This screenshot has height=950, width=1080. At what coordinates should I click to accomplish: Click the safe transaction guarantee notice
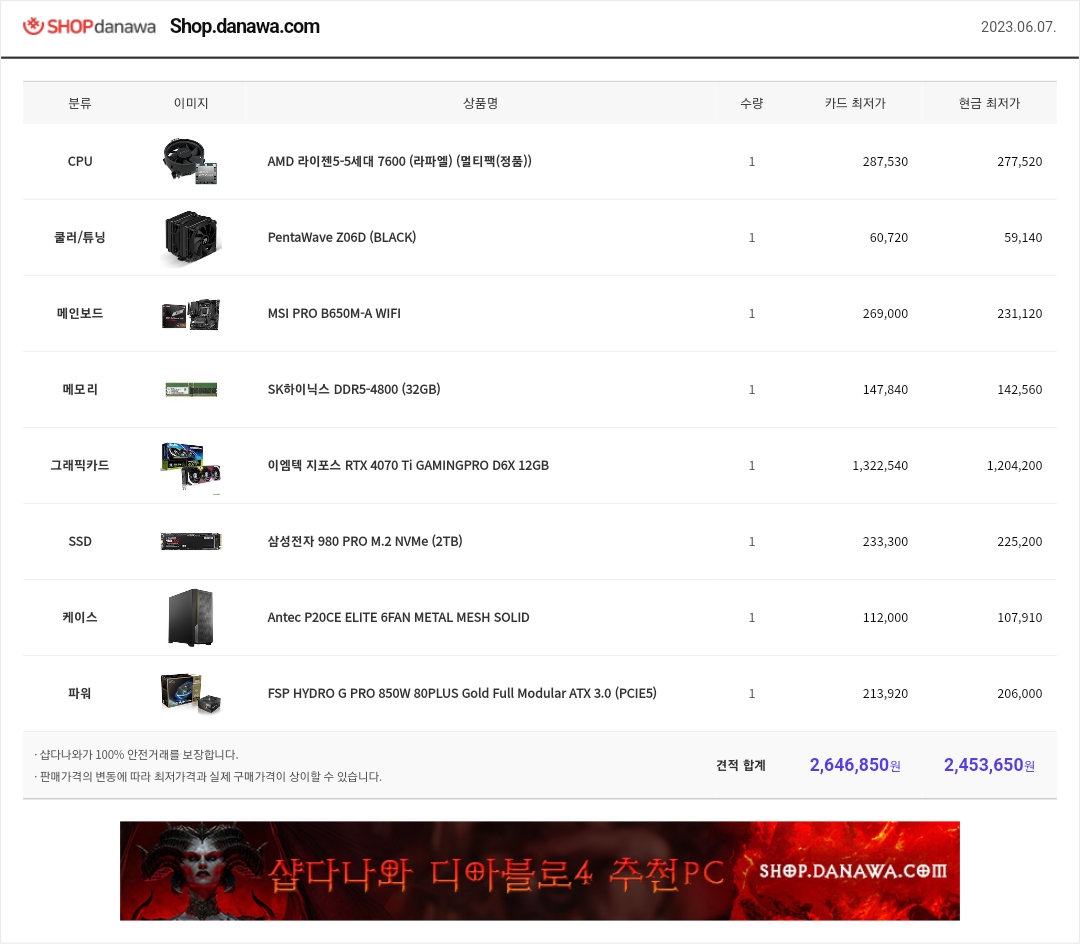136,755
